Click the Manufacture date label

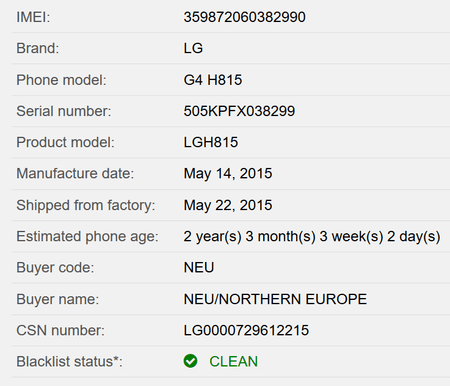tap(75, 174)
